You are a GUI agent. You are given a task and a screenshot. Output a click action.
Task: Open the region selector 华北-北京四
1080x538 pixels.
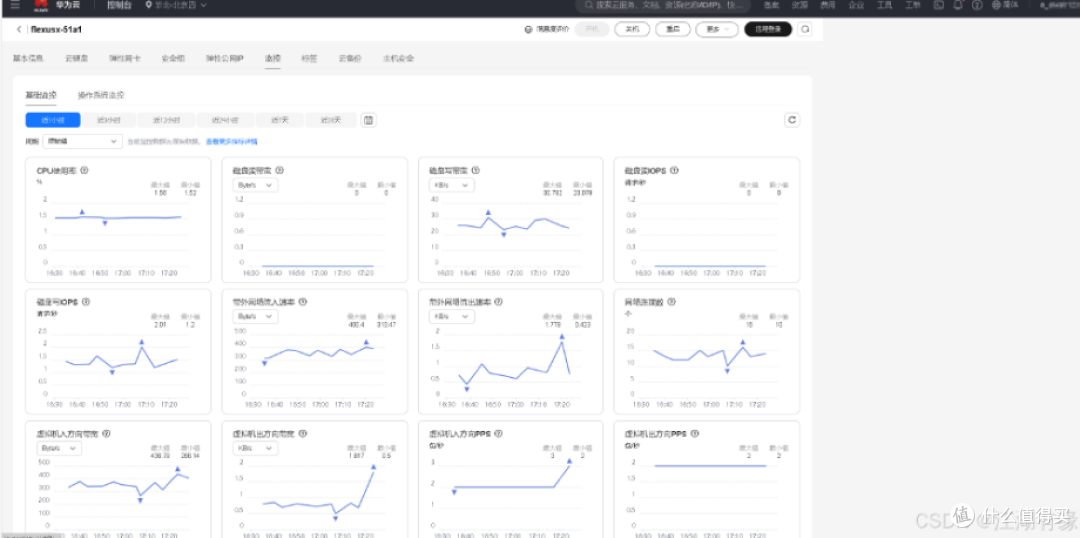pyautogui.click(x=176, y=5)
